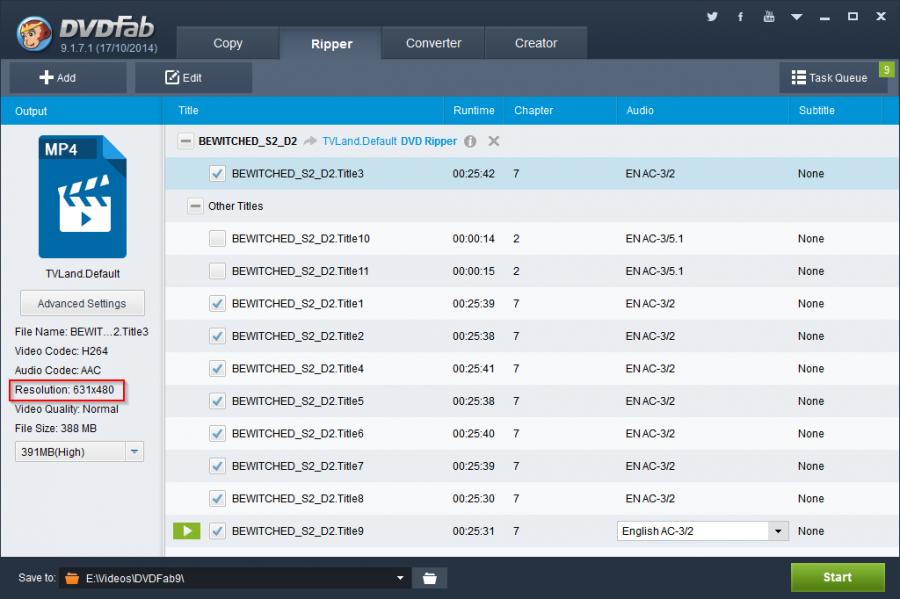Uncheck BEWITCHED_S2_D2.Title4
Viewport: 900px width, 599px height.
pos(217,368)
